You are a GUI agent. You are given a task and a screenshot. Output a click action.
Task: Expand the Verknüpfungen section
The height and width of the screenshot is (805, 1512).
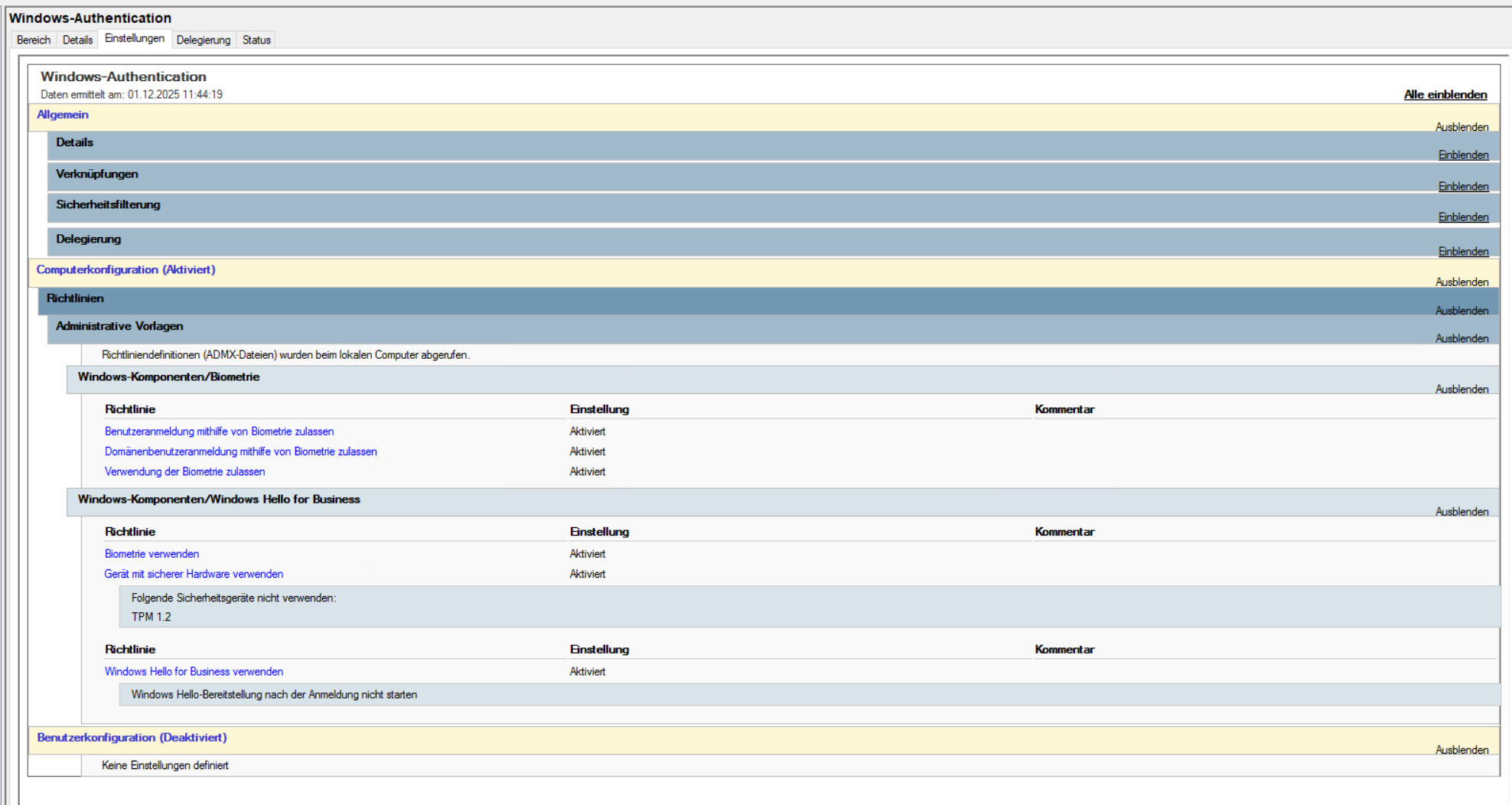click(x=1463, y=186)
